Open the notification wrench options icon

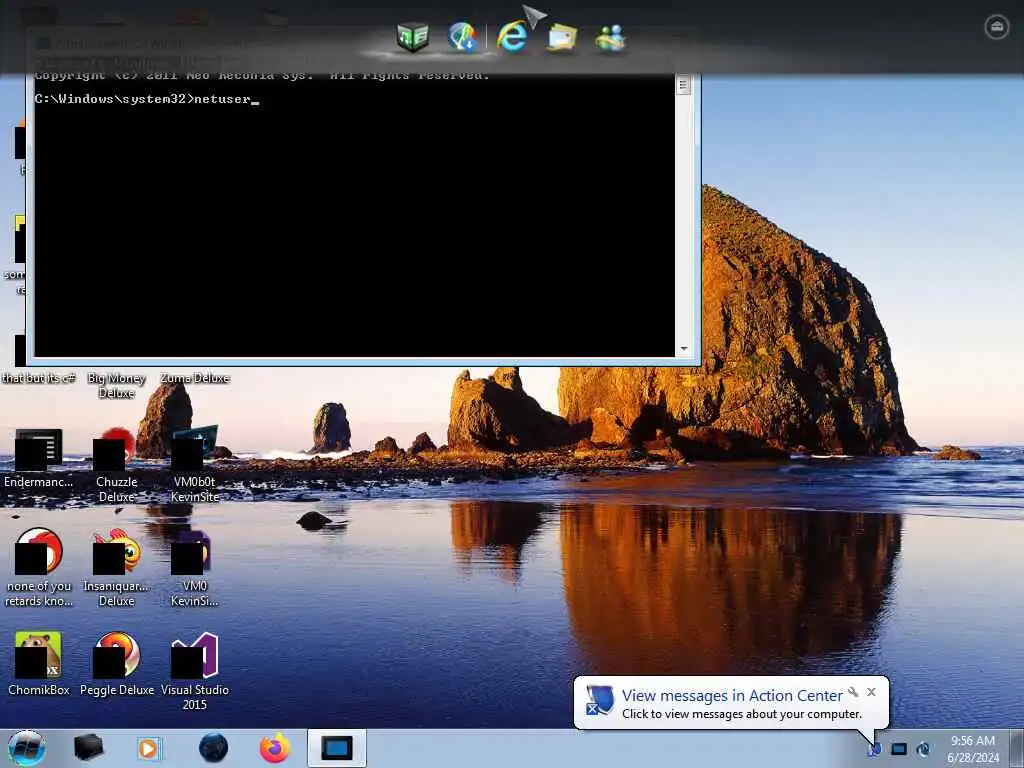[853, 692]
